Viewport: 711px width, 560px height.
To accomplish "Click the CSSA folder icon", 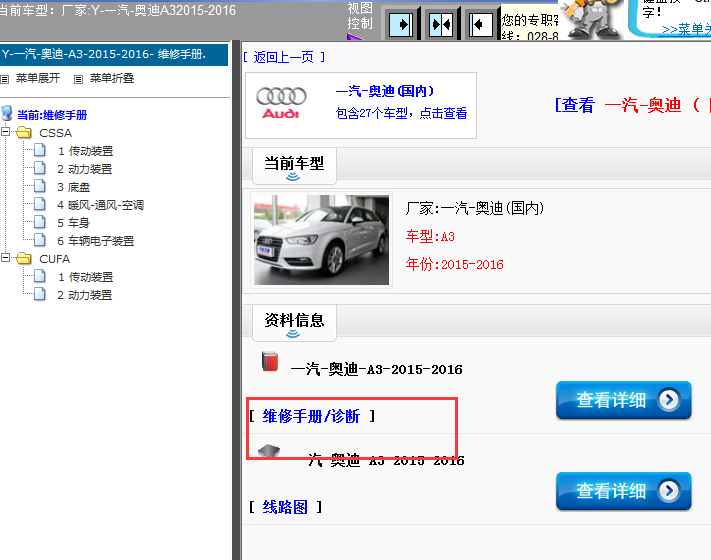I will point(24,132).
